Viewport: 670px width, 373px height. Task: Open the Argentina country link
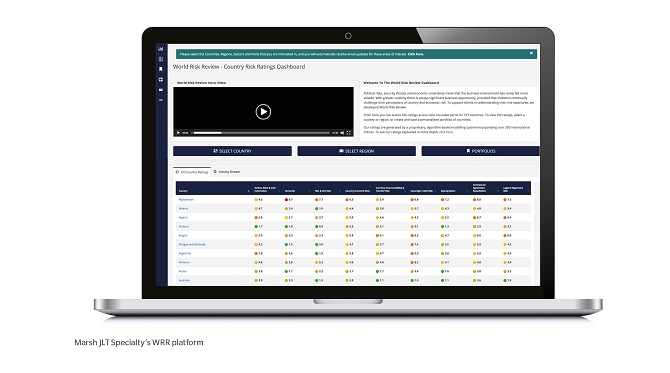click(x=185, y=253)
